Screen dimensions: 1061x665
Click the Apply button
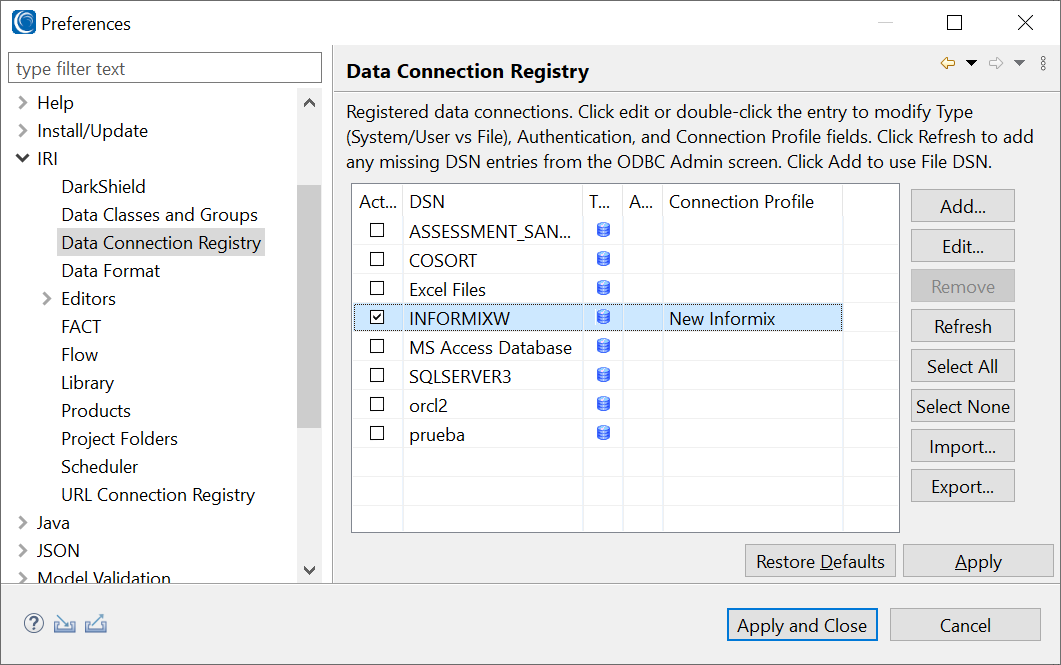coord(978,561)
